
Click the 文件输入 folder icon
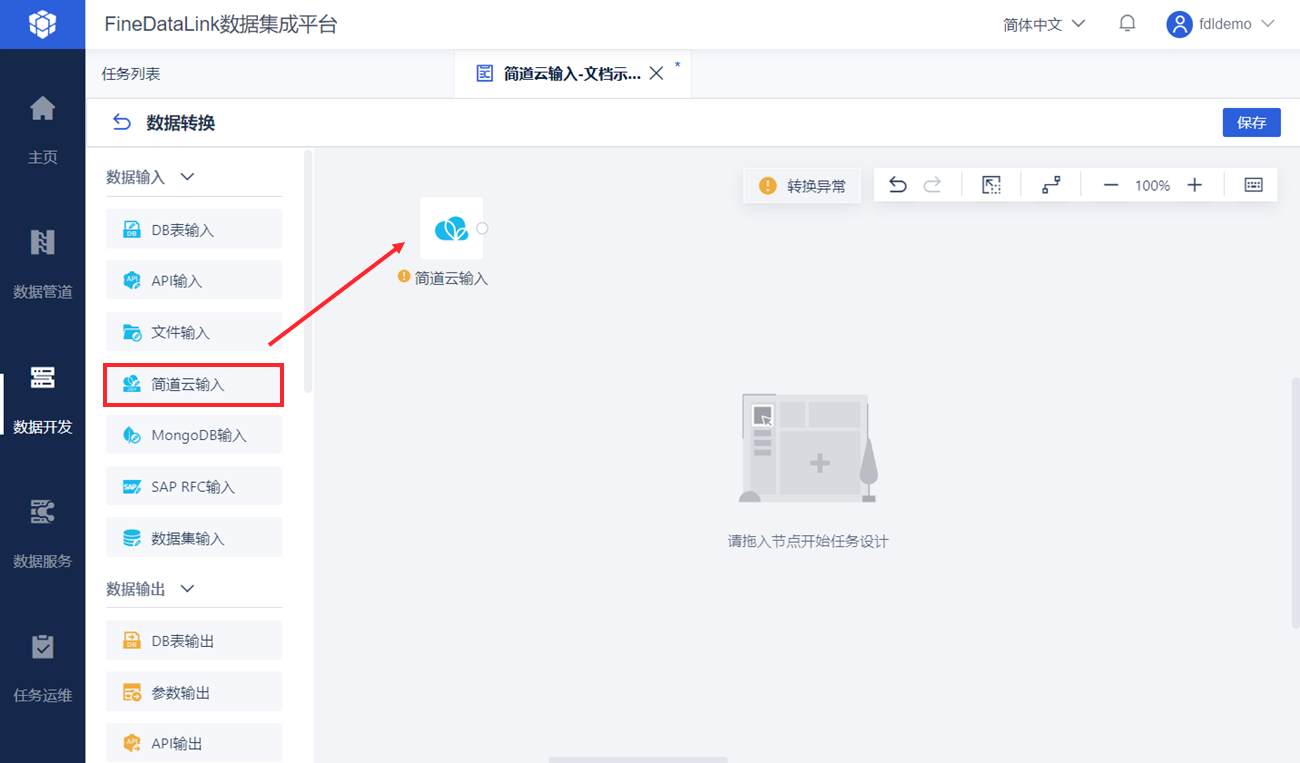tap(131, 332)
